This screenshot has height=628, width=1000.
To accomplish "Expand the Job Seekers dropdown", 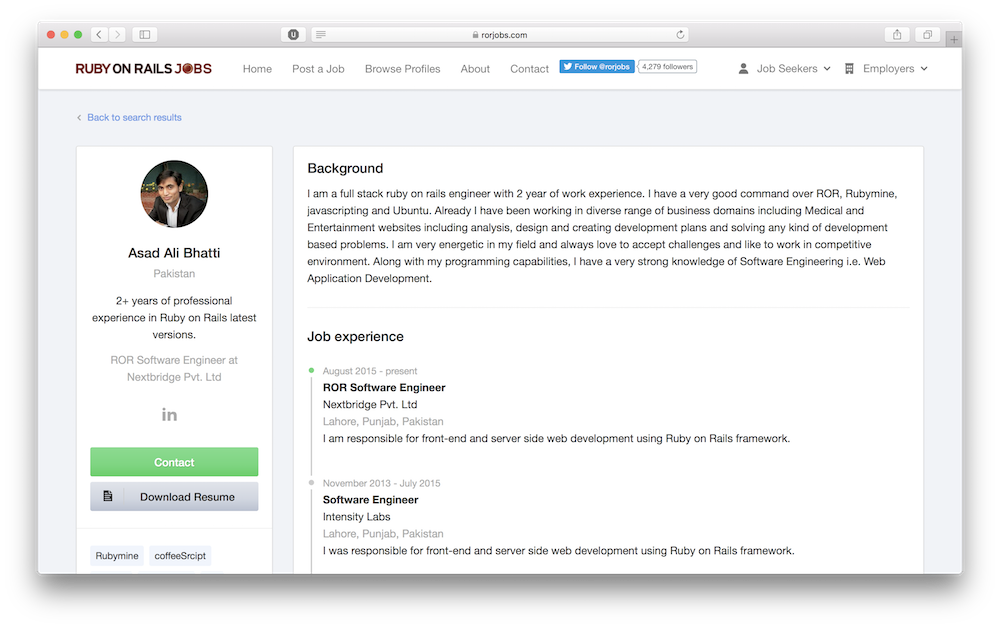I will (787, 68).
